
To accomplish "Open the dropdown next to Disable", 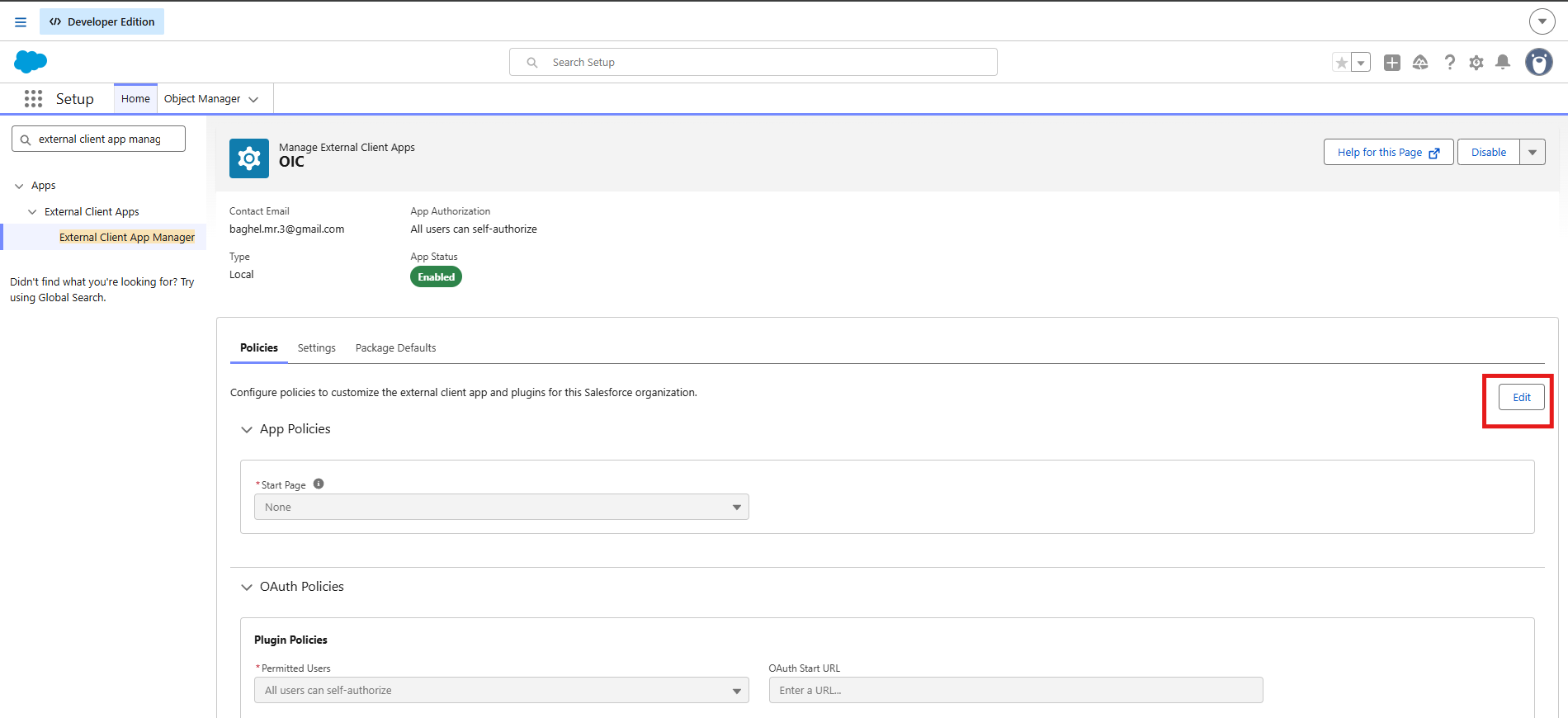I will click(1533, 152).
